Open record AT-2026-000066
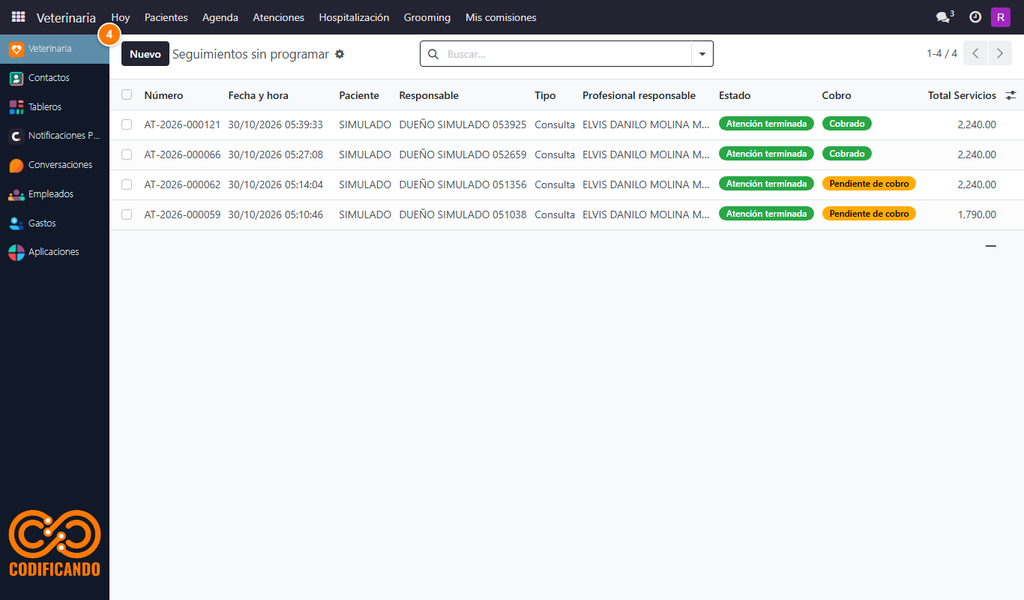This screenshot has height=600, width=1024. pyautogui.click(x=182, y=155)
